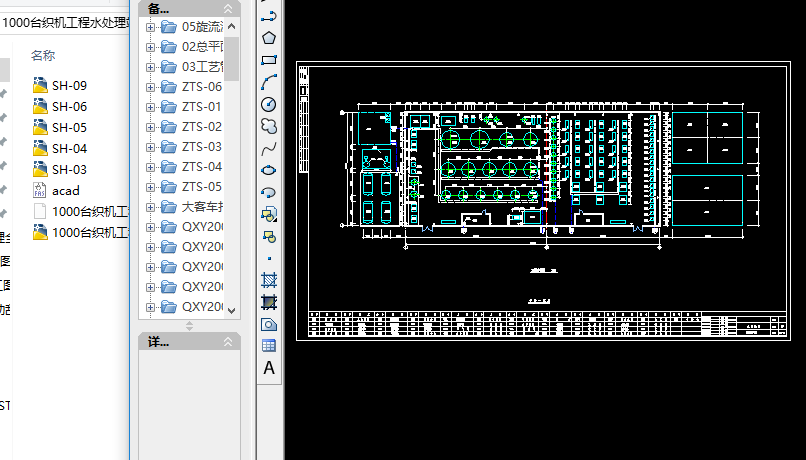Collapse the 备... panel with chevron

point(228,8)
